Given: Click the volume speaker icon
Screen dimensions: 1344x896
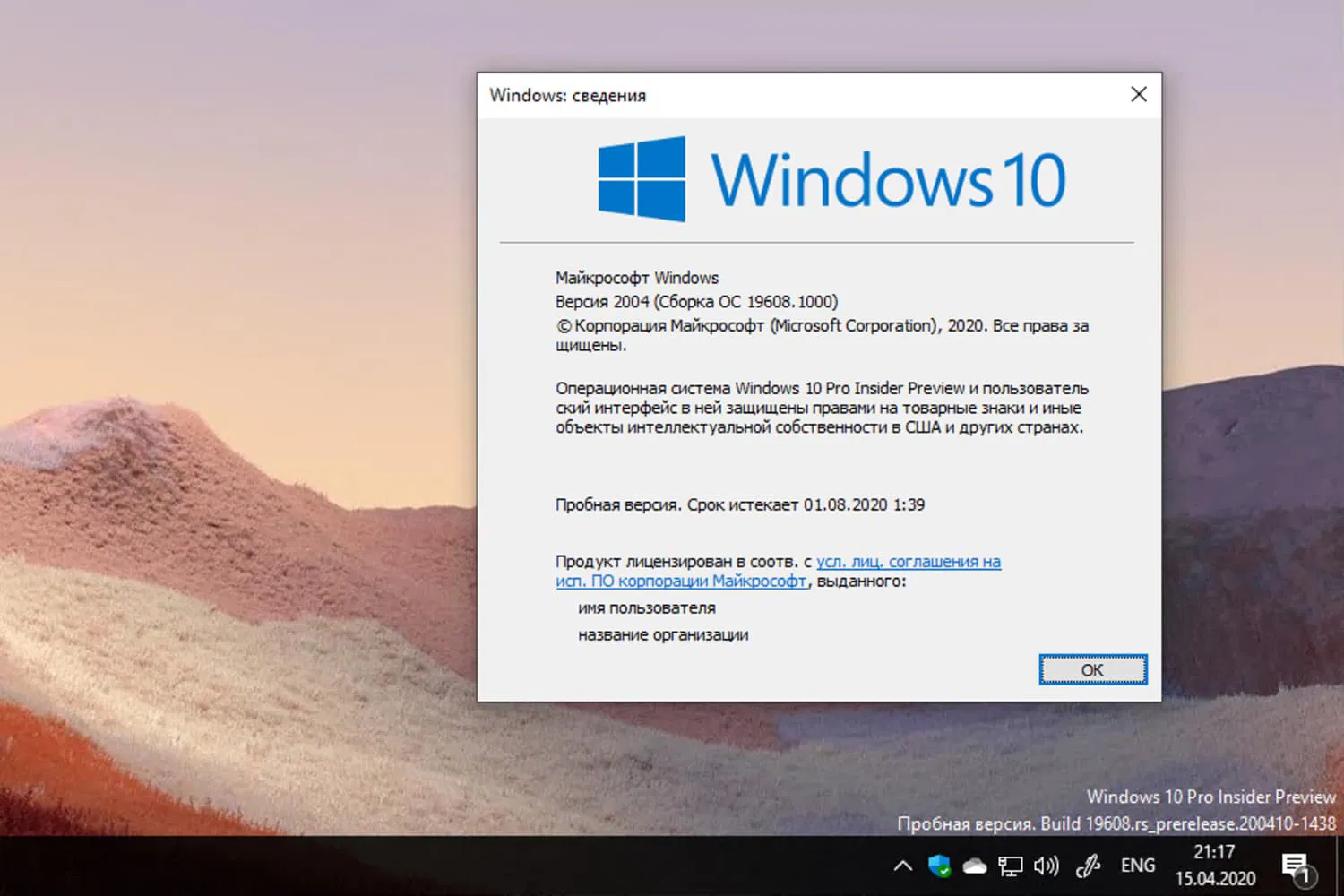Looking at the screenshot, I should (x=1046, y=865).
